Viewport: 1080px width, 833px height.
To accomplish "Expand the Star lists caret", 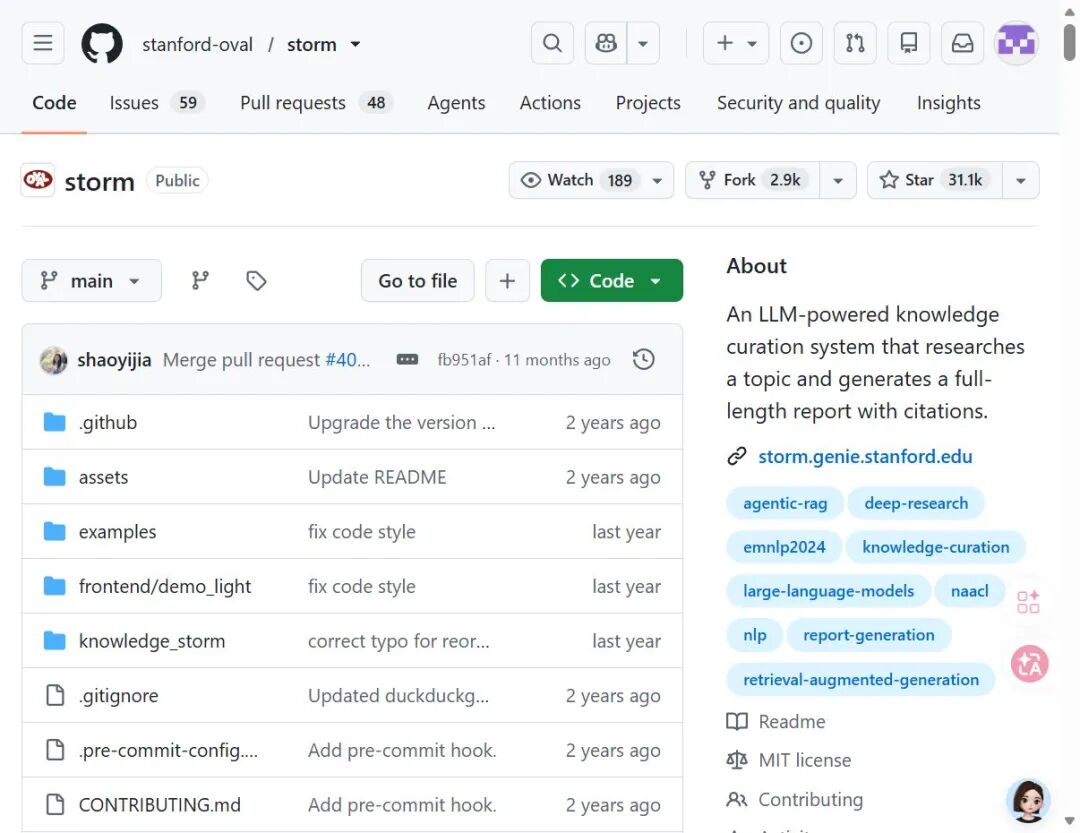I will click(1021, 181).
